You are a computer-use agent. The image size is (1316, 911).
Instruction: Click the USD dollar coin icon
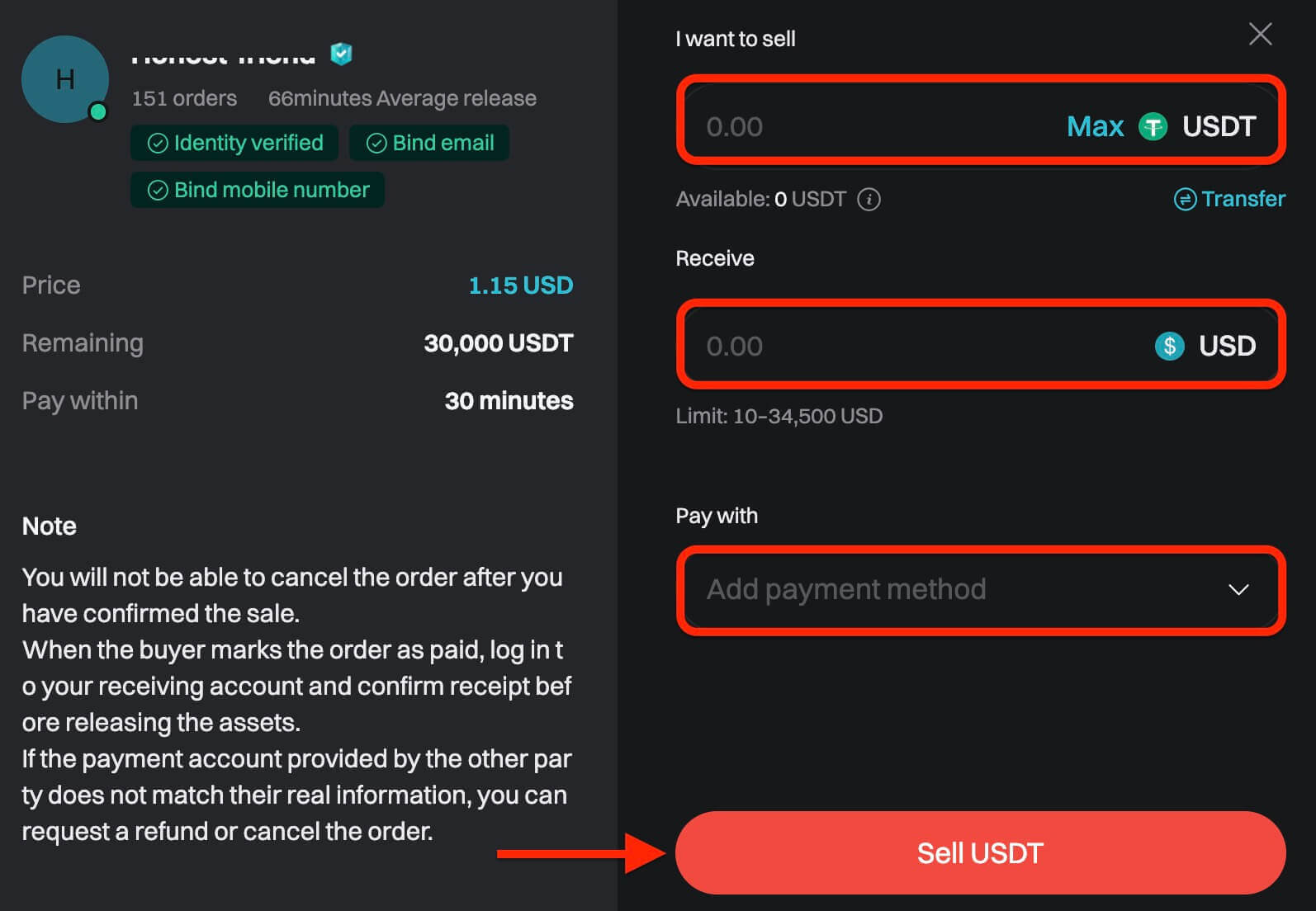pyautogui.click(x=1169, y=346)
